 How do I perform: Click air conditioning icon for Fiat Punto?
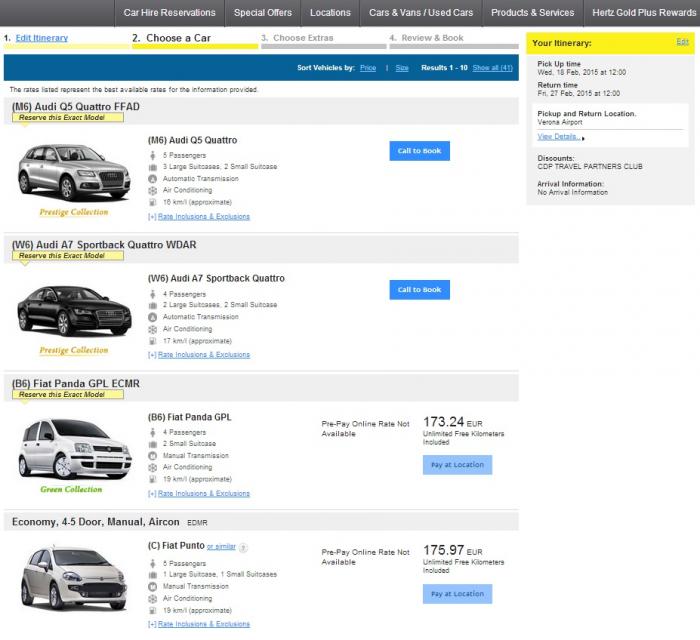coord(153,598)
